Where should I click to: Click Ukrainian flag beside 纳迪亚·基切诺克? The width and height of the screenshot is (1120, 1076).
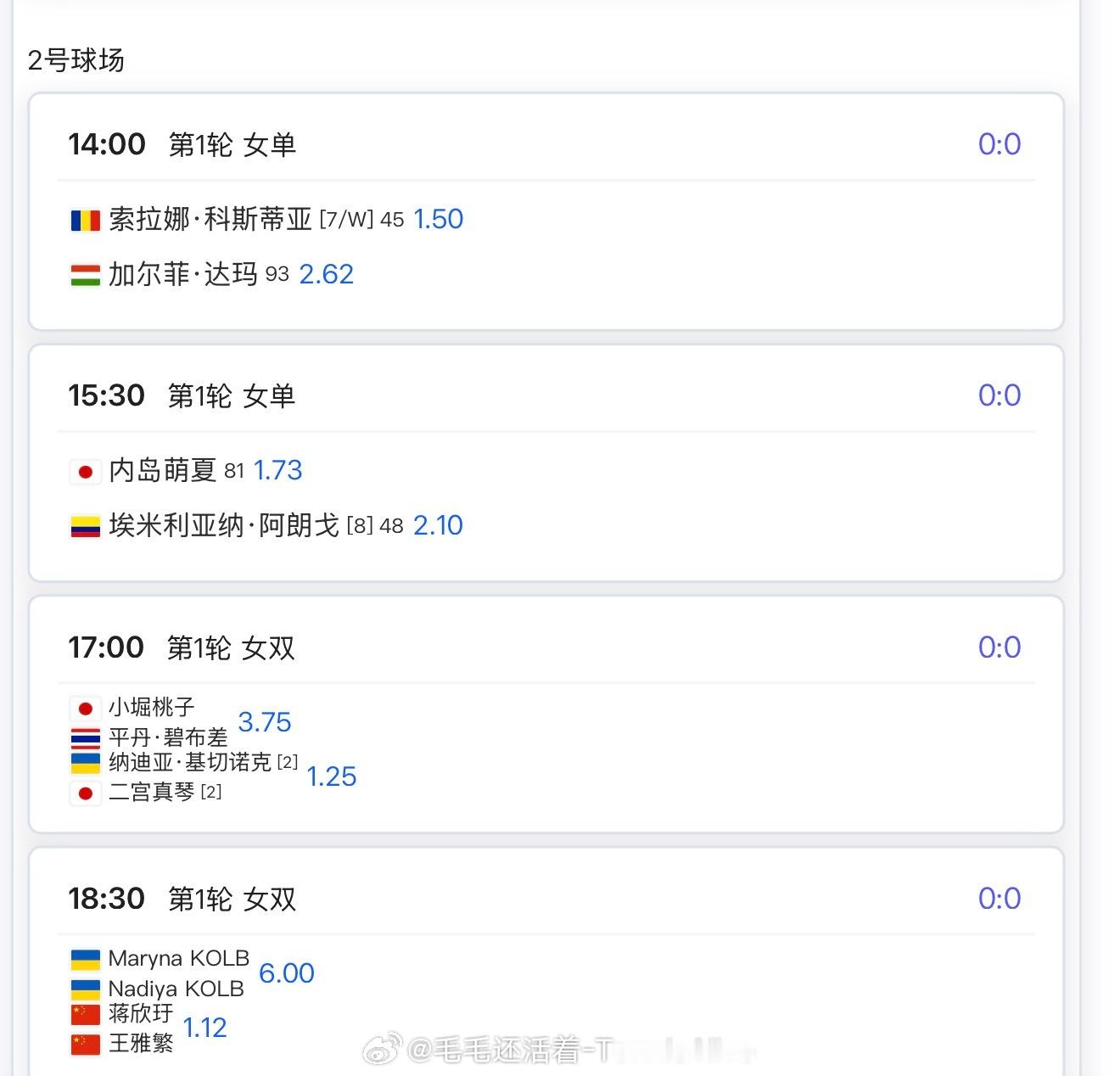[x=85, y=763]
